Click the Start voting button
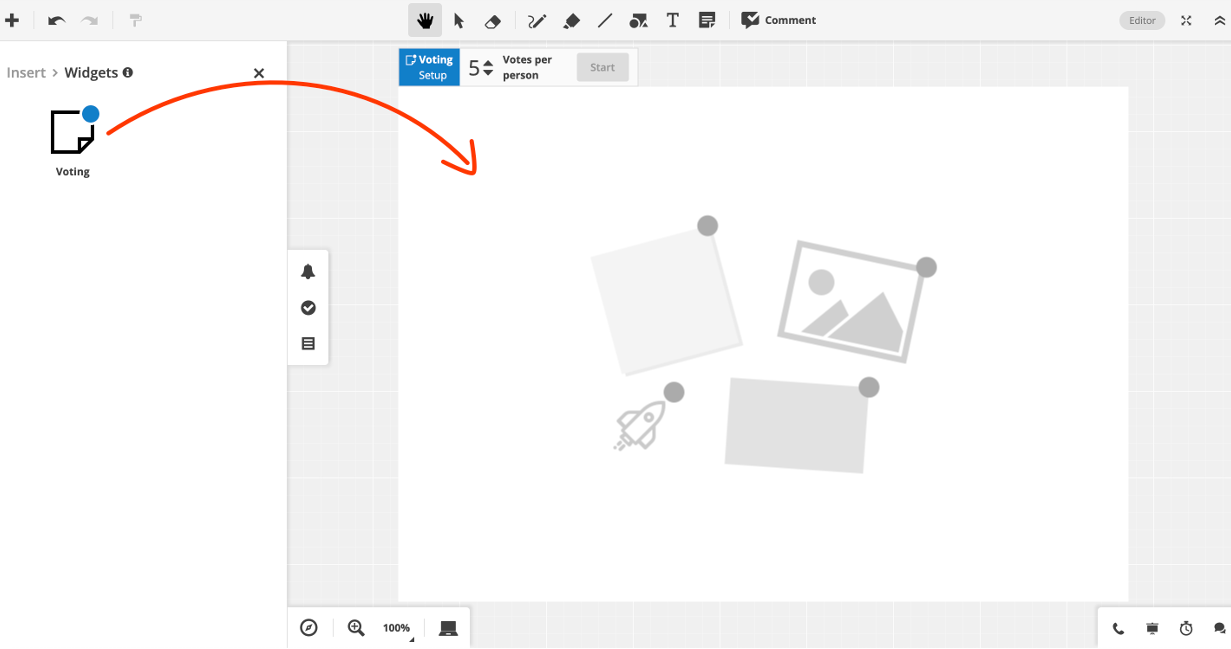 tap(602, 68)
